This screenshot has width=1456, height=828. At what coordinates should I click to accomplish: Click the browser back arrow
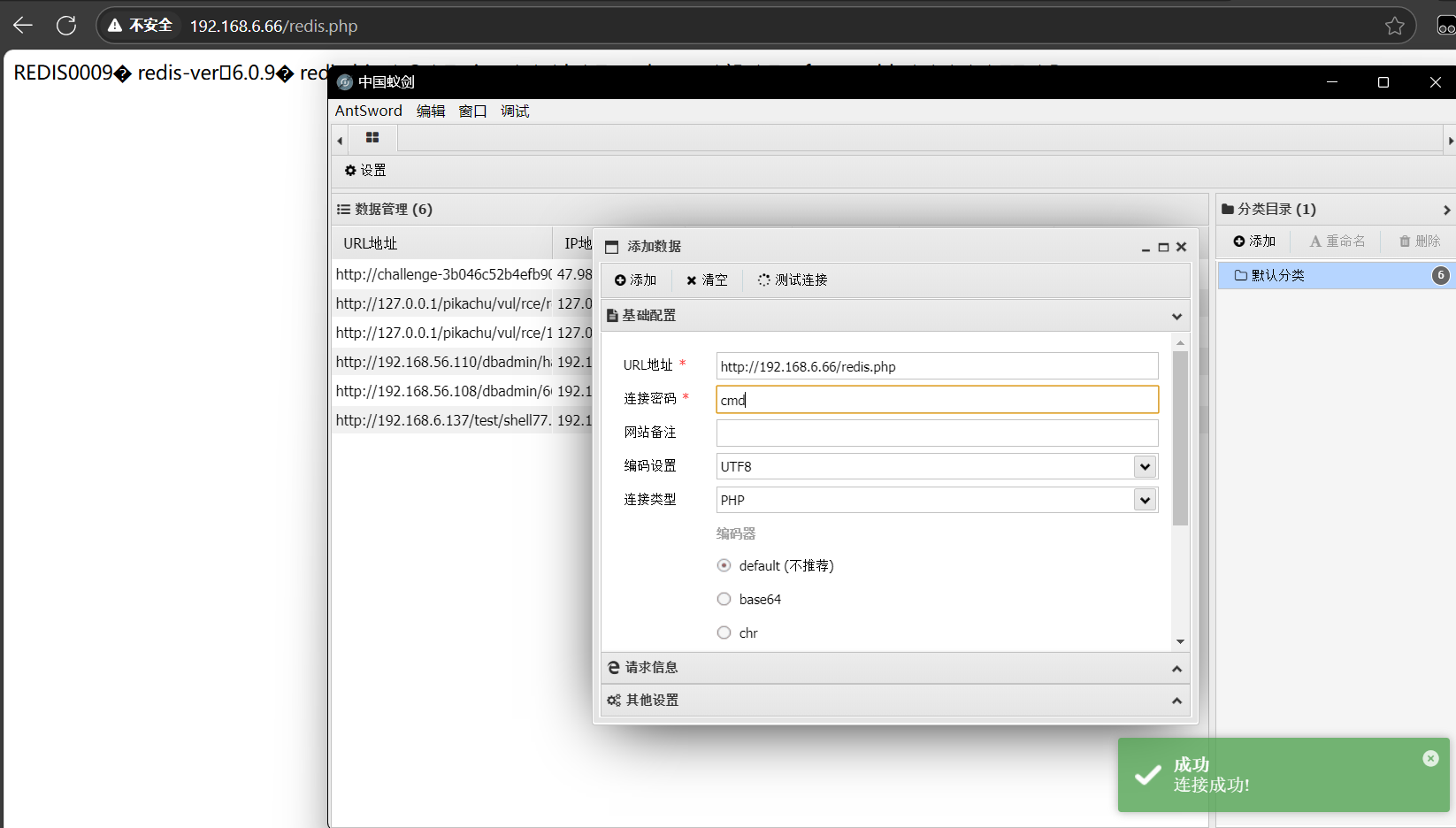click(x=23, y=26)
